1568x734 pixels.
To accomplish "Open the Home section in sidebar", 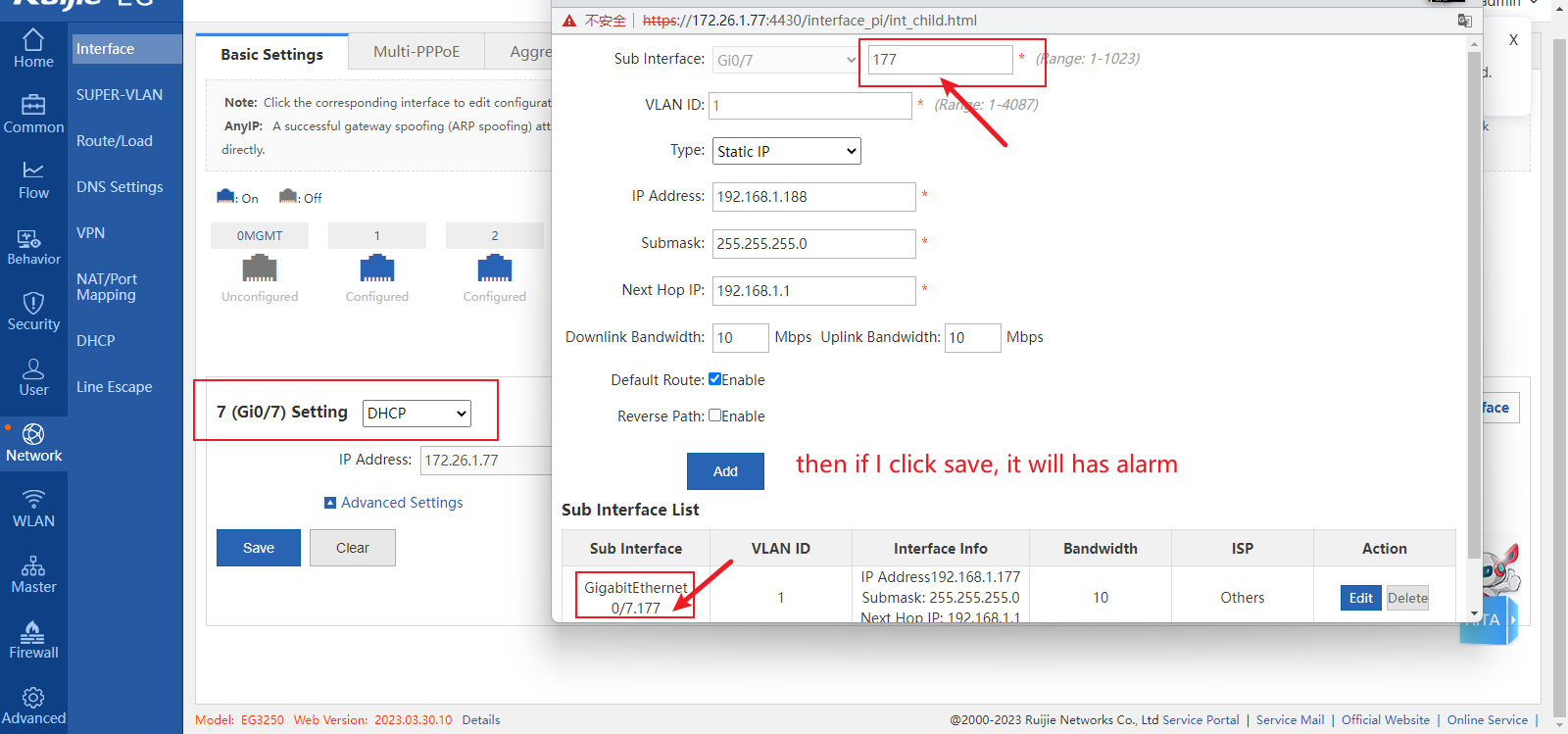I will [x=33, y=49].
